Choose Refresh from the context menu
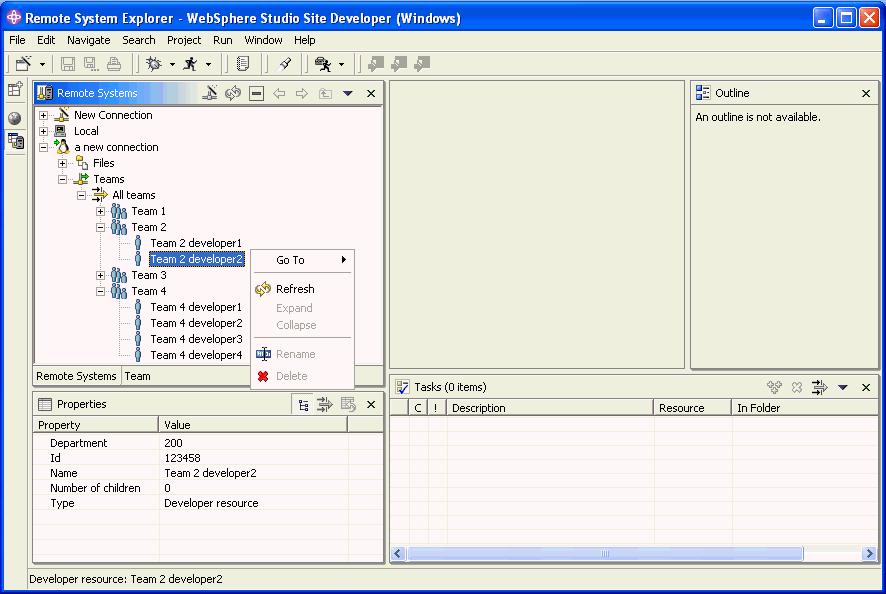886x594 pixels. coord(295,289)
